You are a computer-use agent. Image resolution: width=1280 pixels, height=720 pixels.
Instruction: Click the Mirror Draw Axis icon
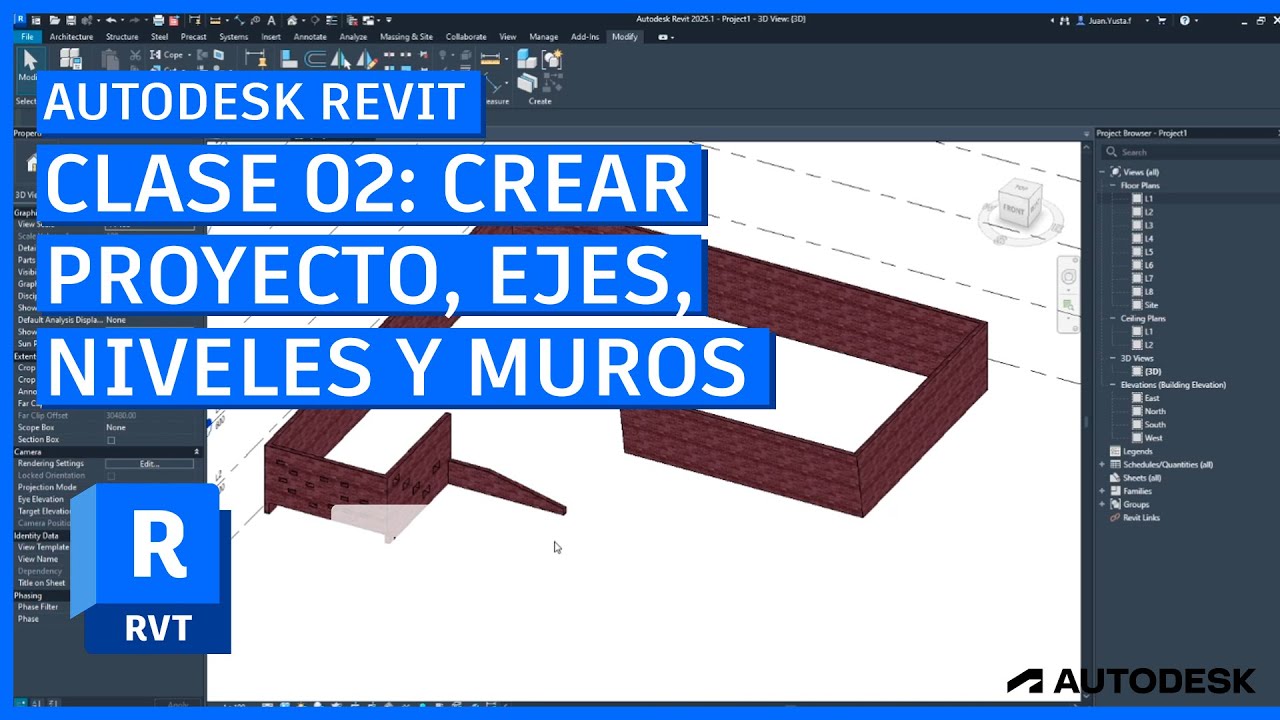tap(366, 59)
